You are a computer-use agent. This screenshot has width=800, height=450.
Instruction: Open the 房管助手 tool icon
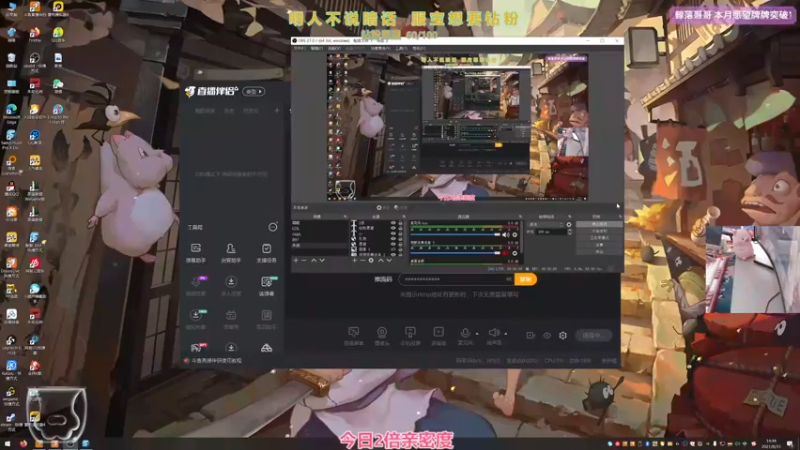(231, 253)
